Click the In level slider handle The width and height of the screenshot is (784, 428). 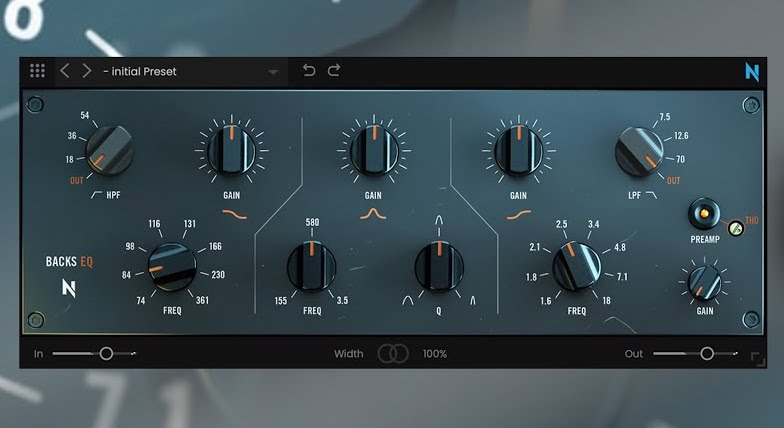click(x=106, y=353)
